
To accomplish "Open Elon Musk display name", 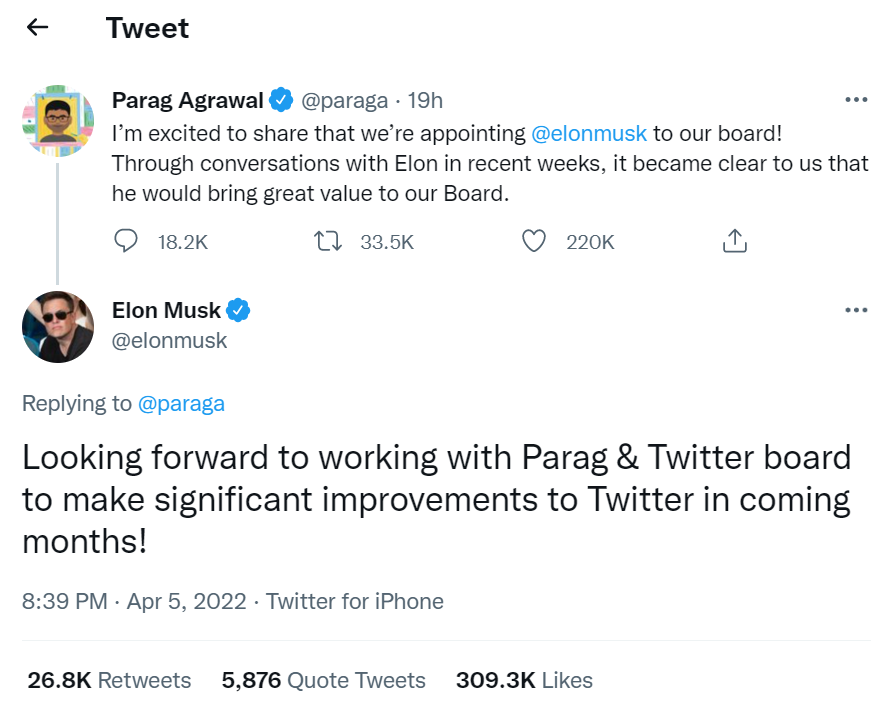I will tap(166, 311).
